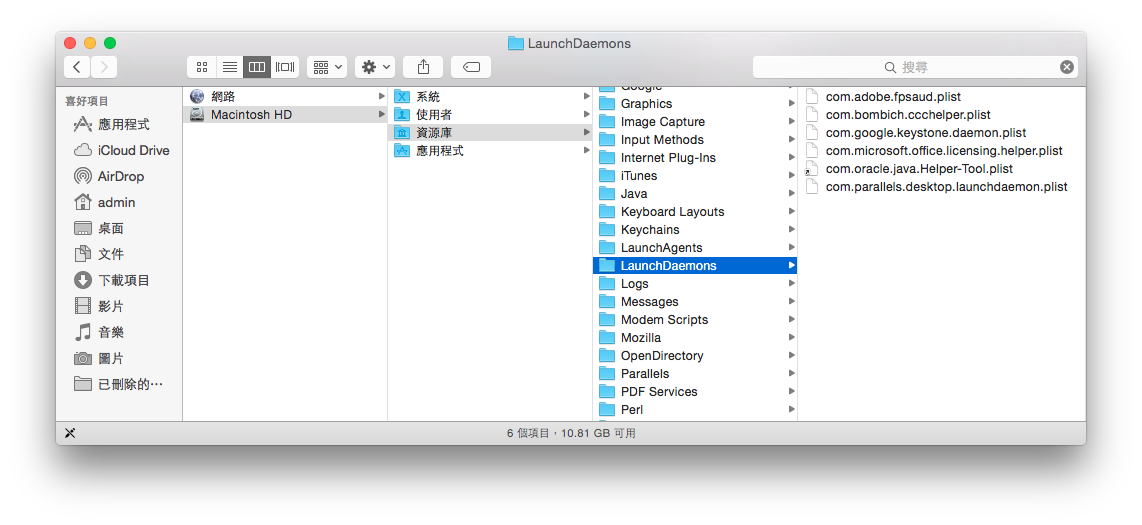Switch to icon view
This screenshot has width=1142, height=525.
[202, 67]
